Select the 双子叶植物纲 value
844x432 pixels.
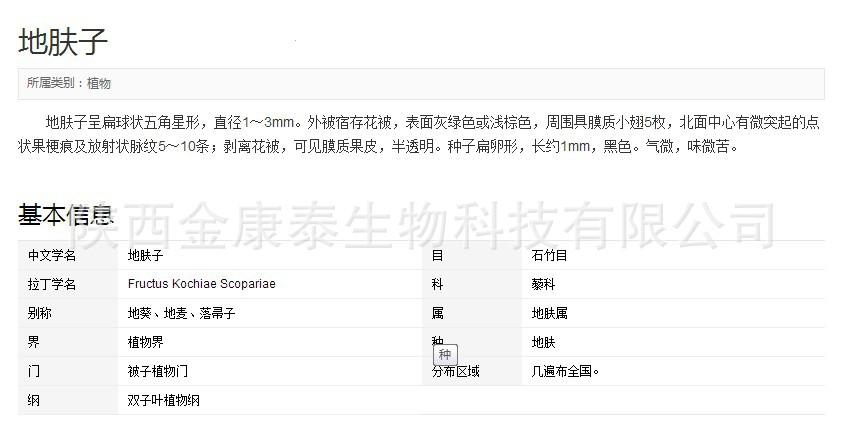pos(164,400)
